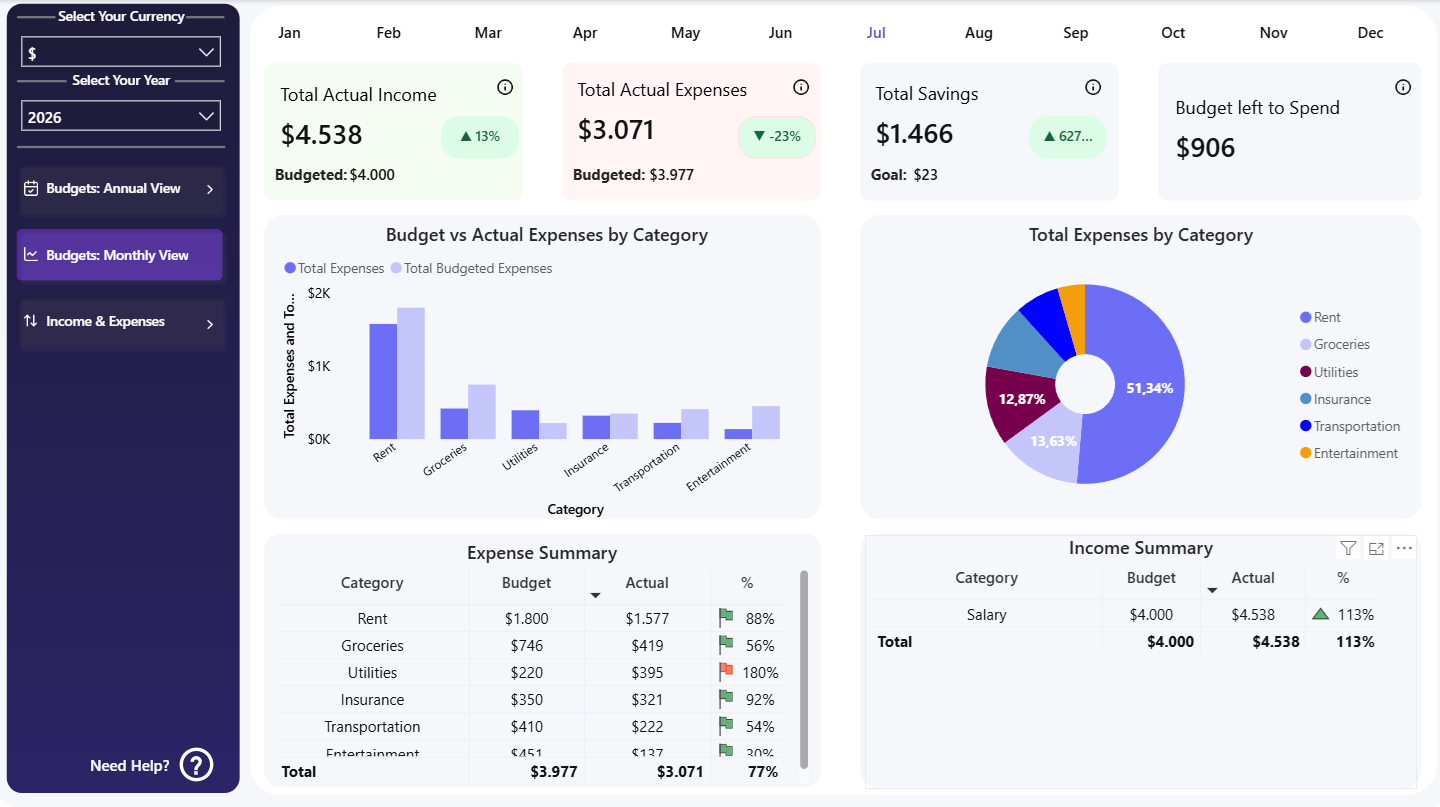This screenshot has height=807, width=1440.
Task: Open Budgets: Monthly View page
Action: pos(120,255)
